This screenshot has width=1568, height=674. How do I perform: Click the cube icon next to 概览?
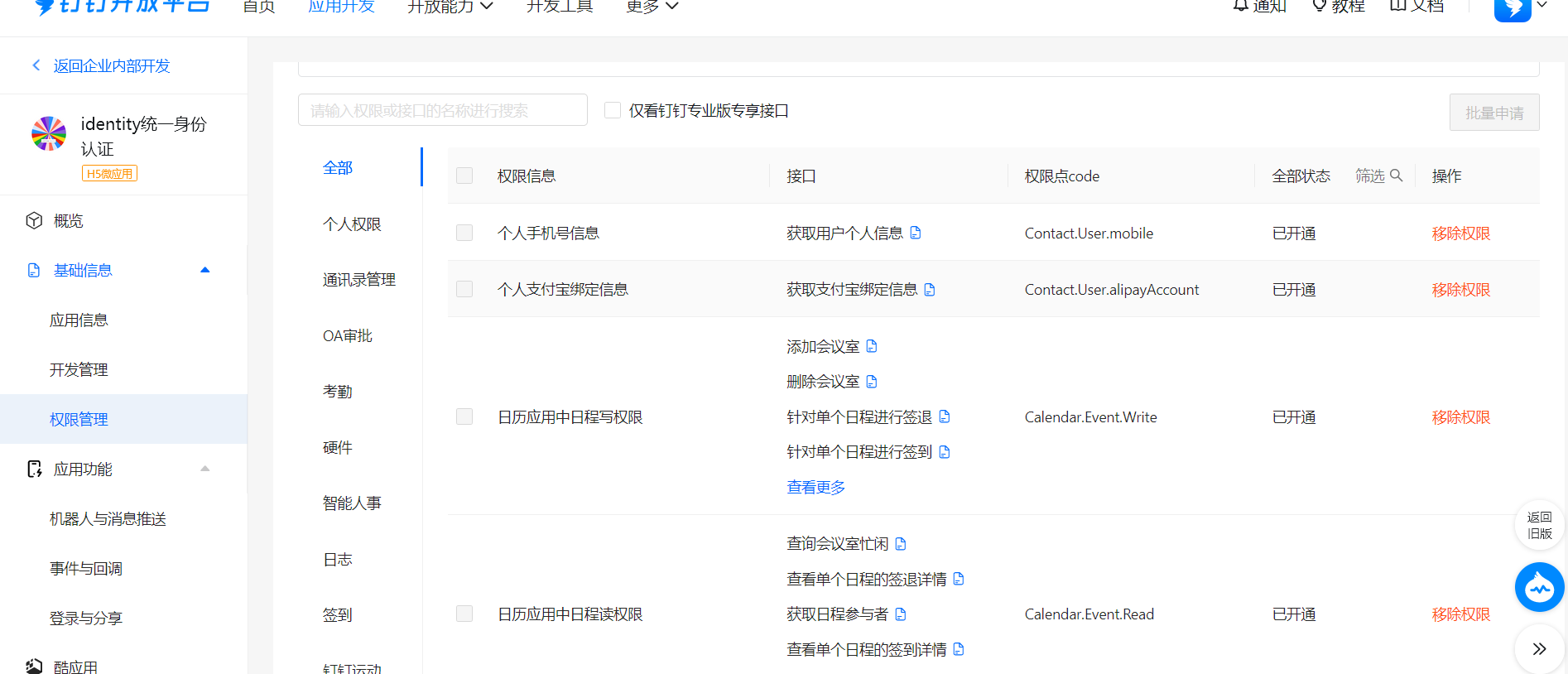click(x=34, y=220)
